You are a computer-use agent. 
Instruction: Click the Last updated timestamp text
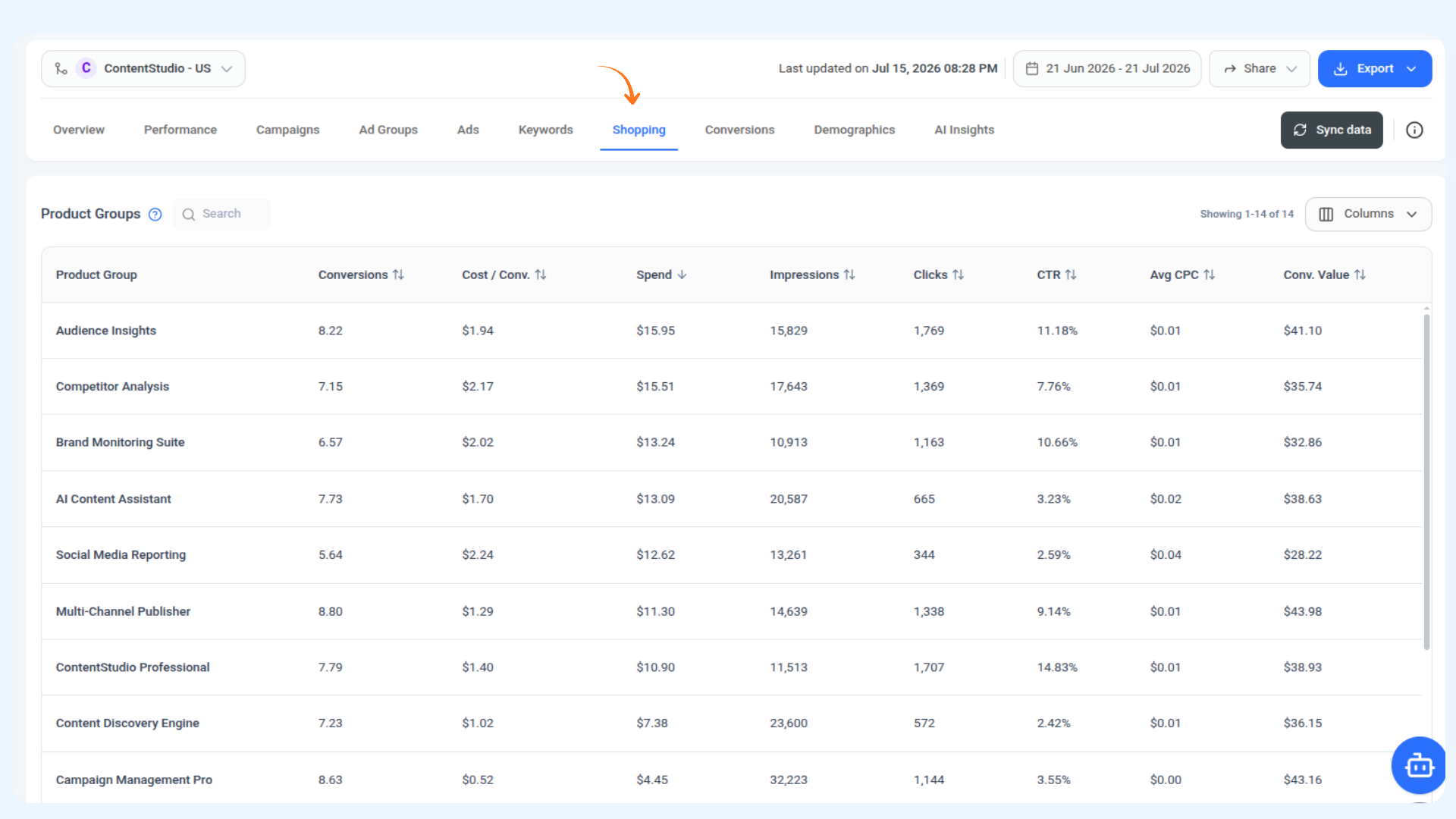(x=888, y=68)
